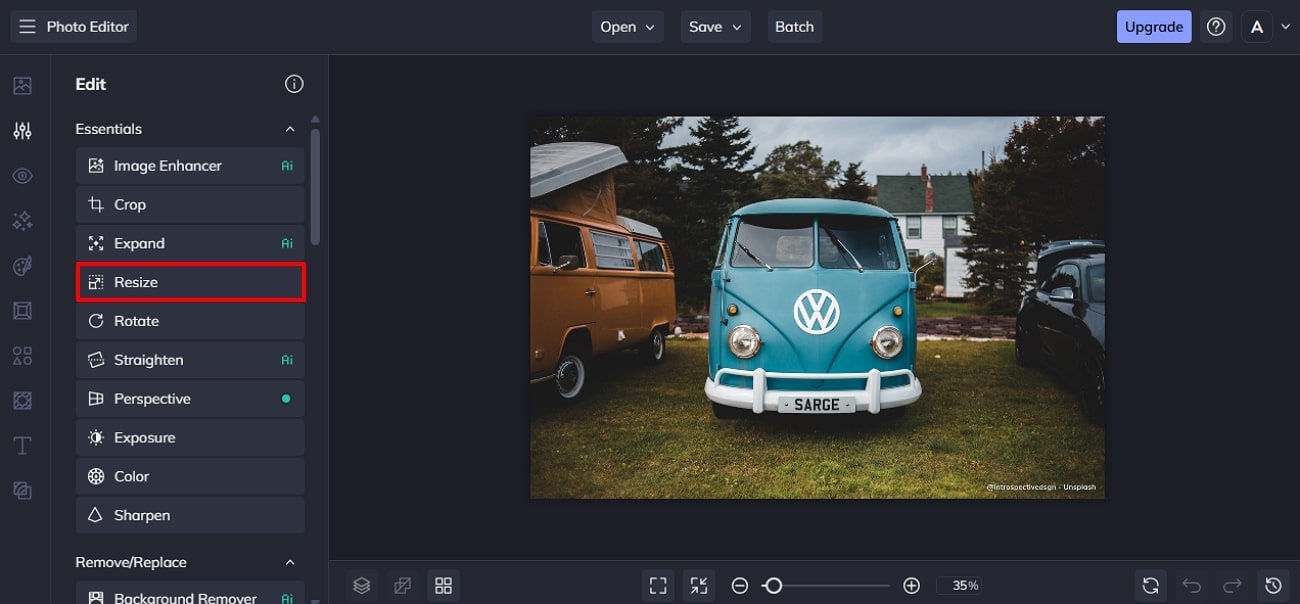Open the hamburger menu next to Photo Editor

[27, 27]
